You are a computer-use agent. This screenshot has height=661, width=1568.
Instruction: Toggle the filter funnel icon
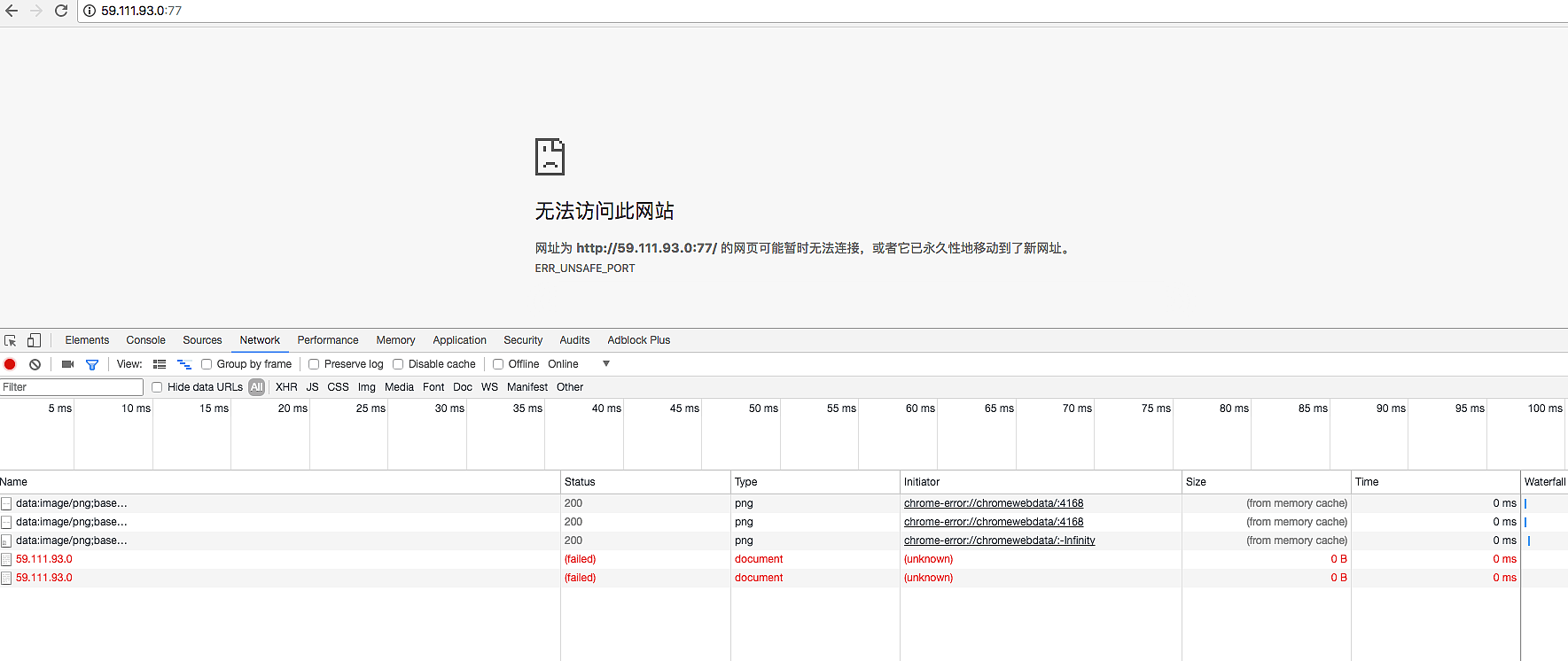[x=92, y=364]
